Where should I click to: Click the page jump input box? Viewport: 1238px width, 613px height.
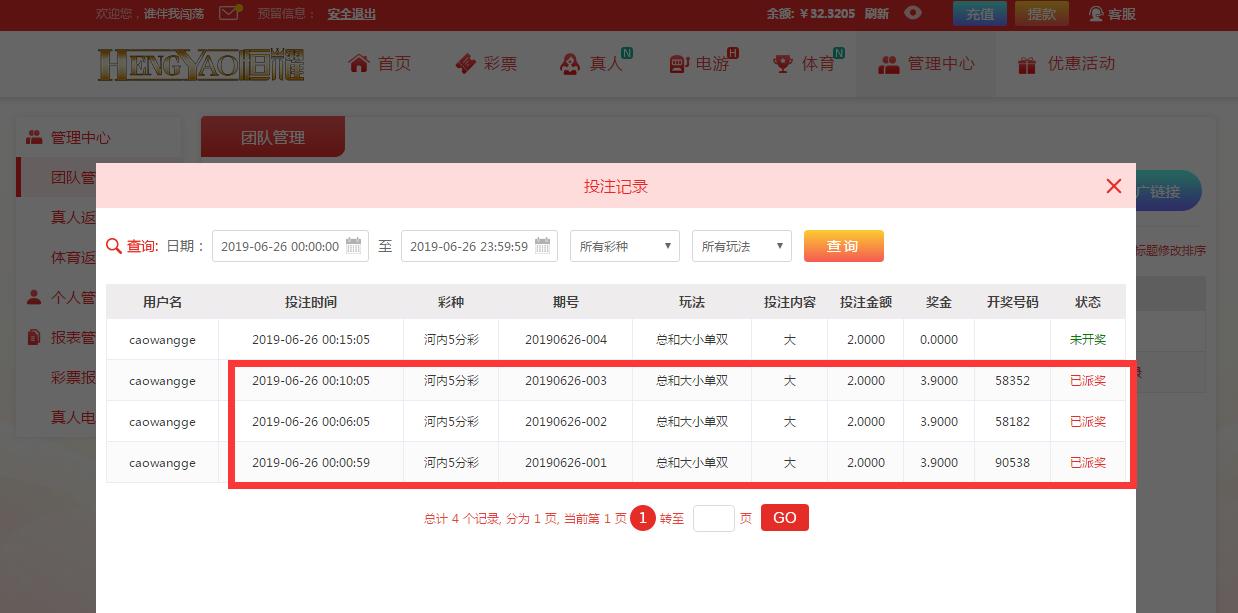[714, 518]
